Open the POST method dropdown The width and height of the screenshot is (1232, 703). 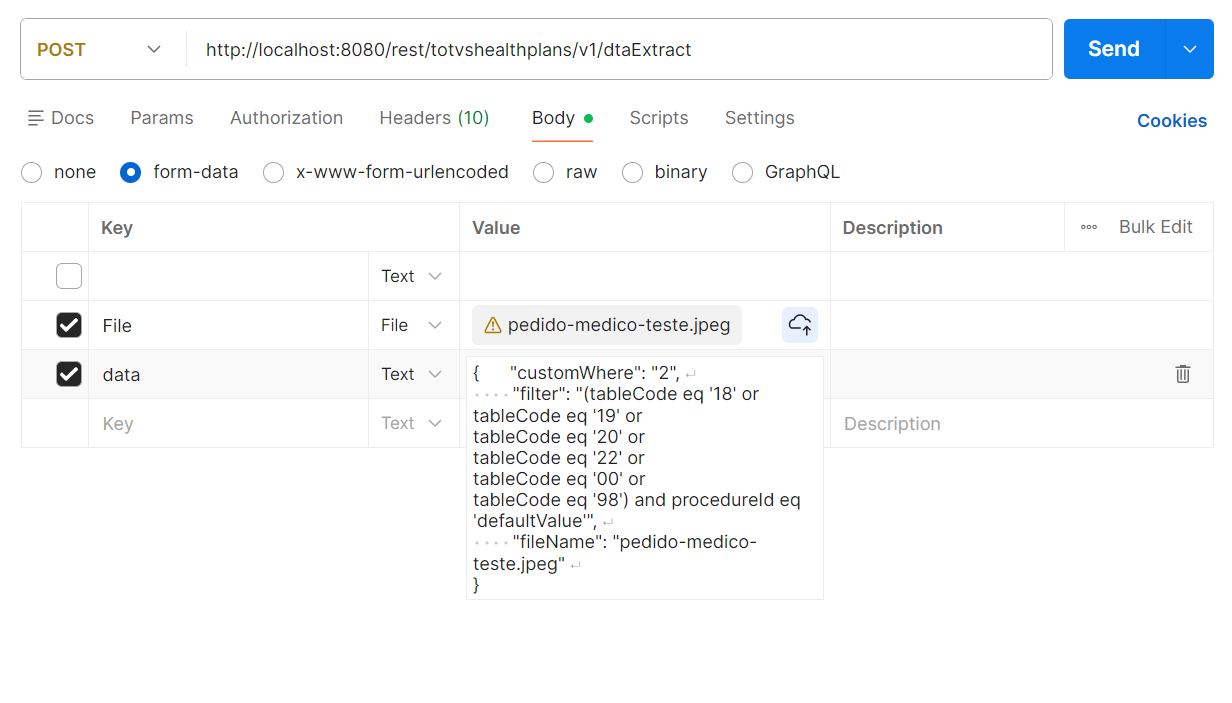click(100, 49)
